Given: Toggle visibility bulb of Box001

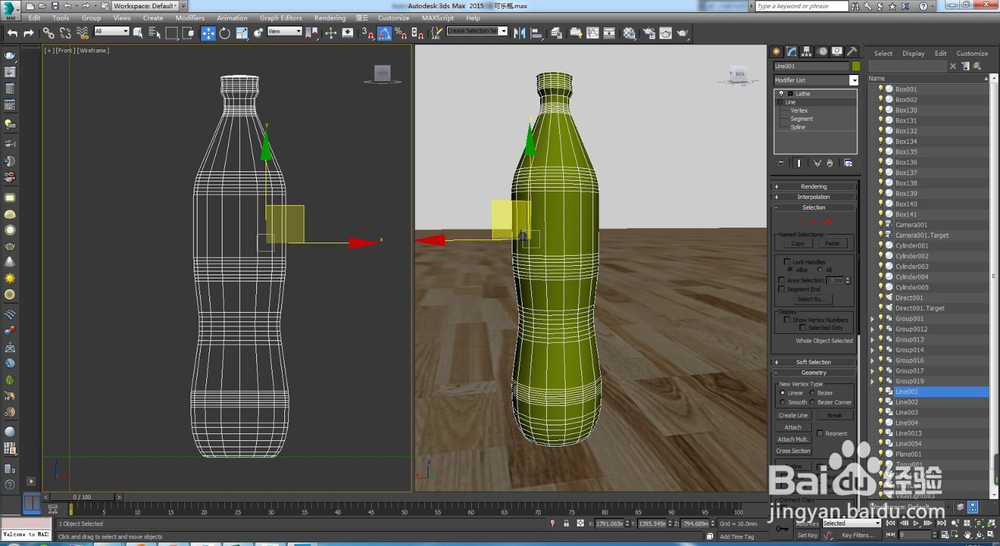Looking at the screenshot, I should click(881, 89).
